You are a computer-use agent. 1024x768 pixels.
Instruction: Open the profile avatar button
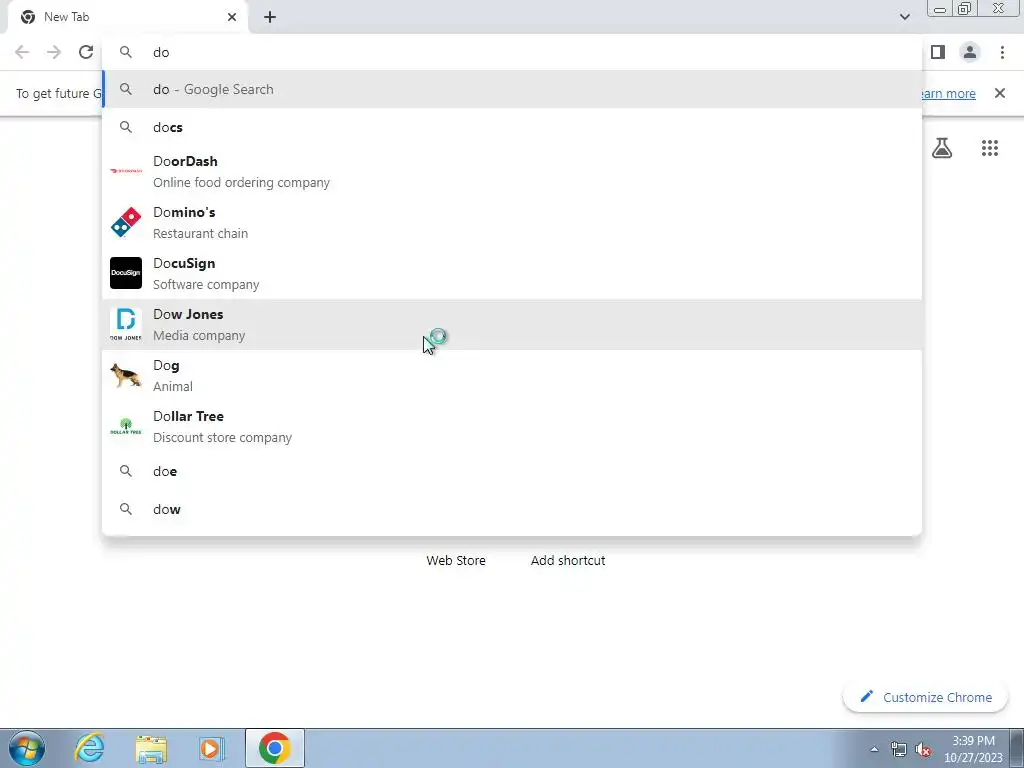(x=970, y=52)
